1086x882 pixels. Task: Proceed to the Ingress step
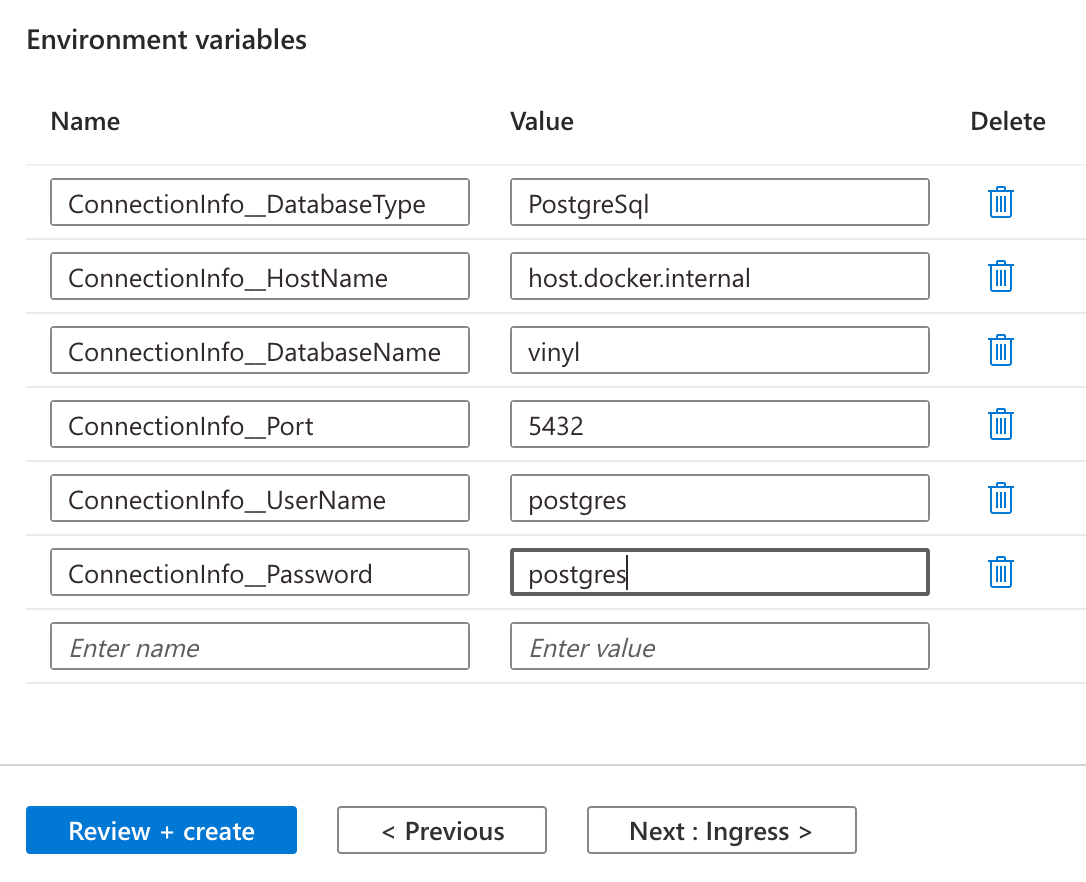(x=721, y=830)
